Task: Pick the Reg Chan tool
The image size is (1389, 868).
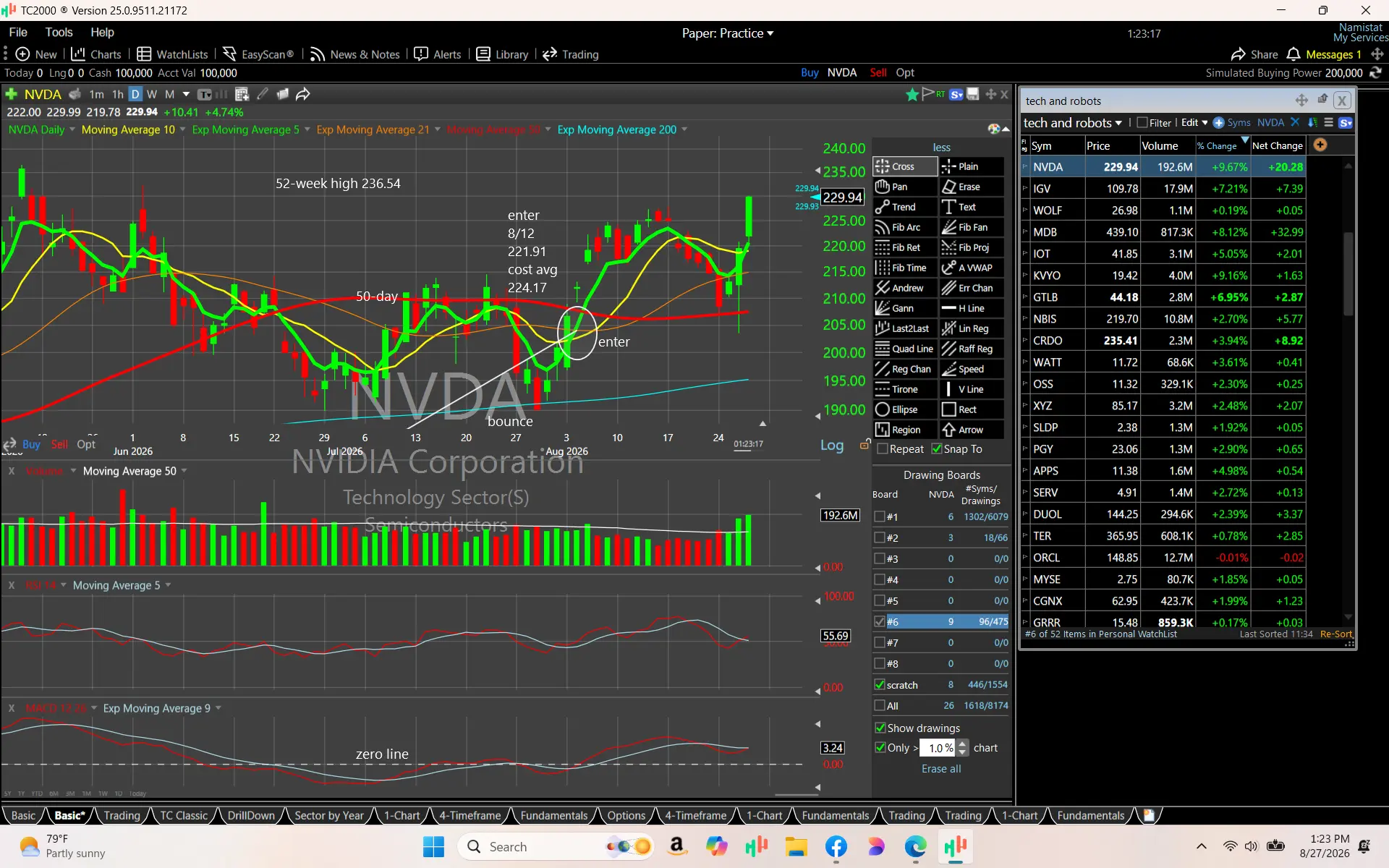Action: [905, 369]
